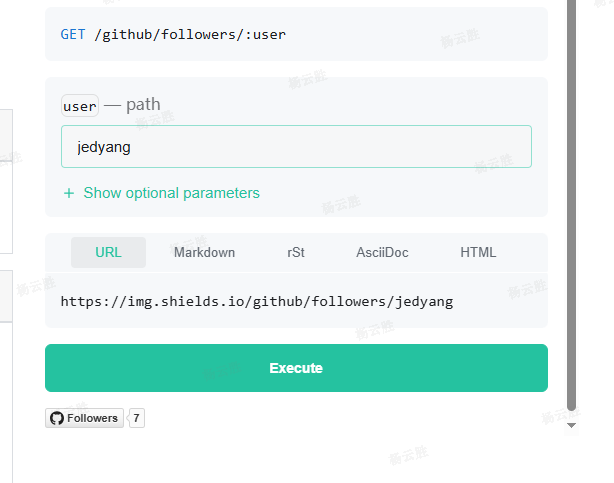Choose the AsciiDoc tab

pyautogui.click(x=382, y=253)
